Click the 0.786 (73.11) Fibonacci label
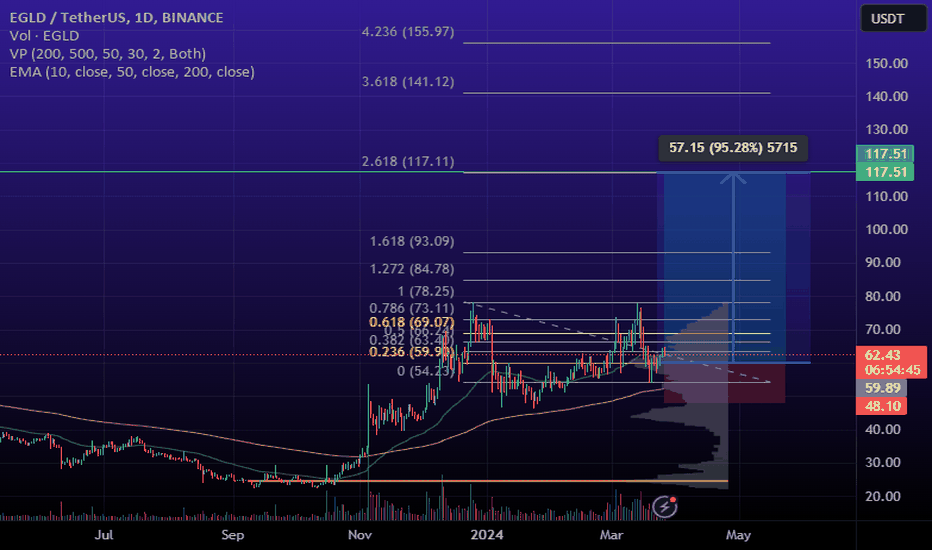 (412, 308)
